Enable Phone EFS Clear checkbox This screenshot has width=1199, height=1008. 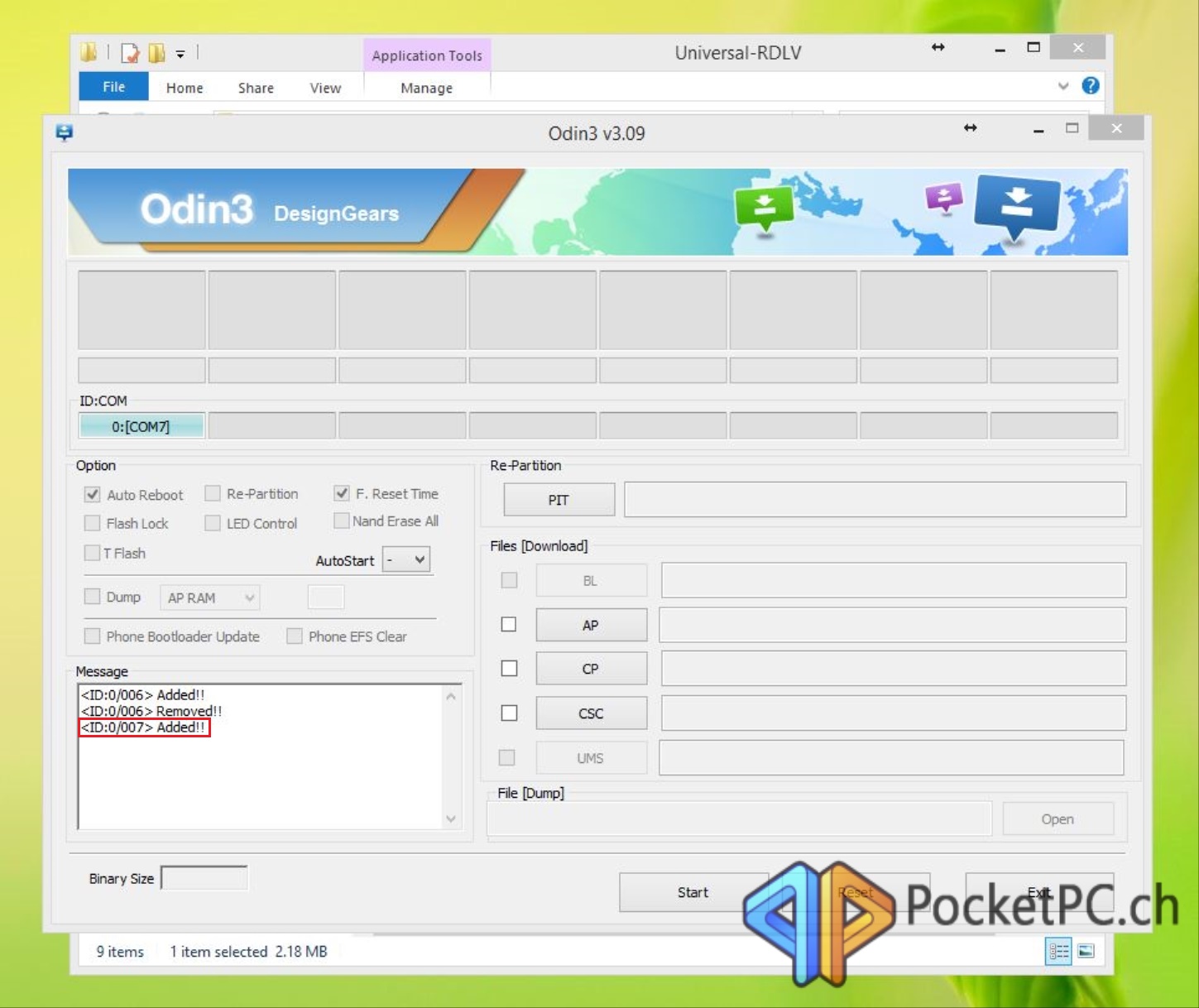click(295, 636)
